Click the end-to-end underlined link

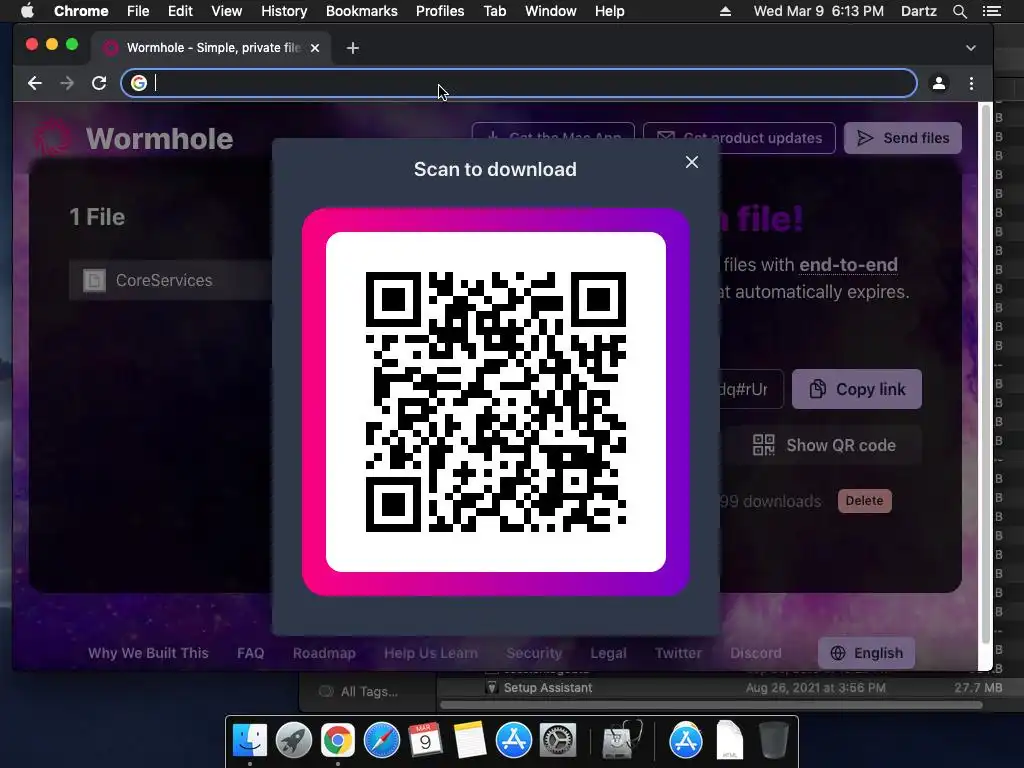848,264
